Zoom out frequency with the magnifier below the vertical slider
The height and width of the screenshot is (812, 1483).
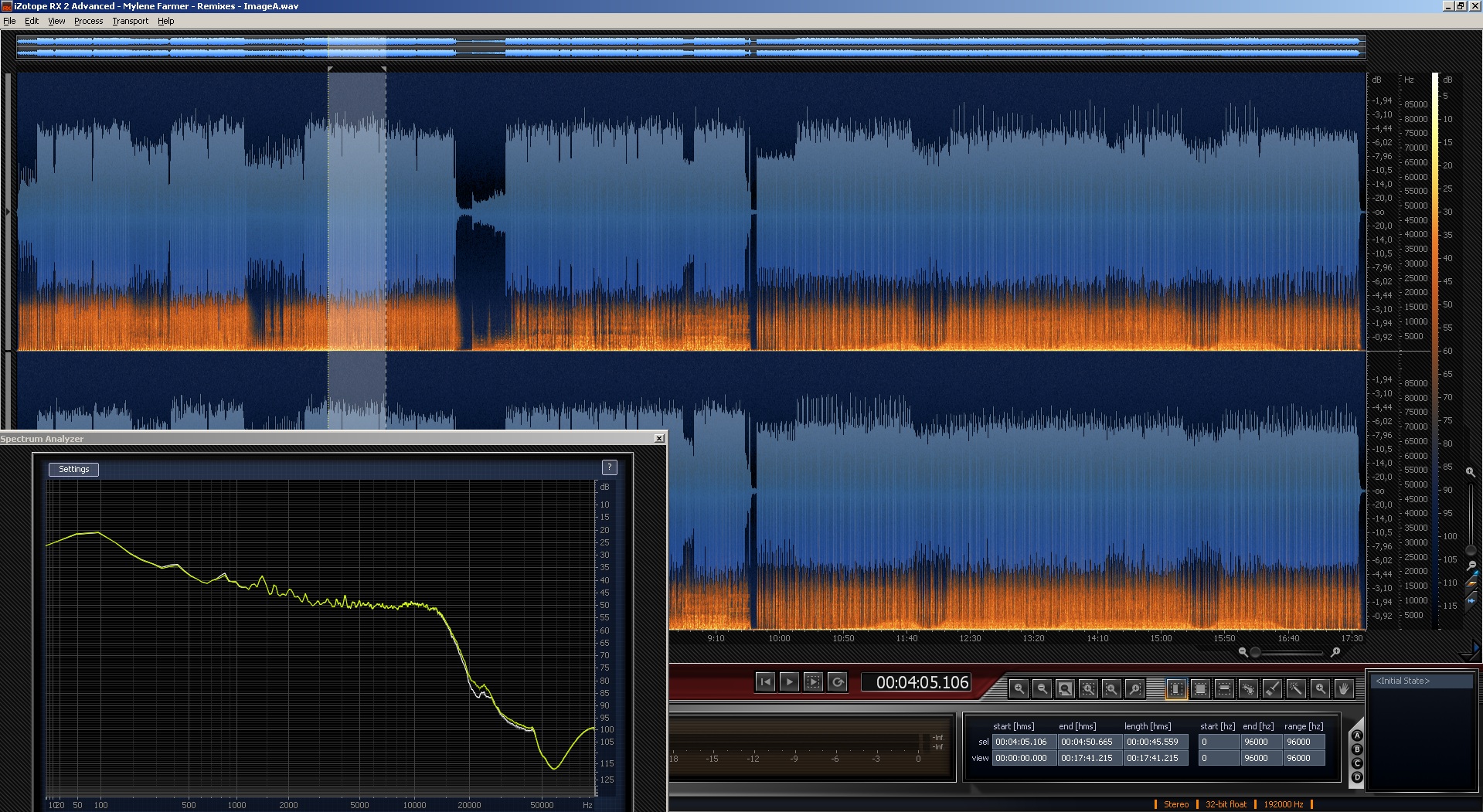pyautogui.click(x=1471, y=566)
